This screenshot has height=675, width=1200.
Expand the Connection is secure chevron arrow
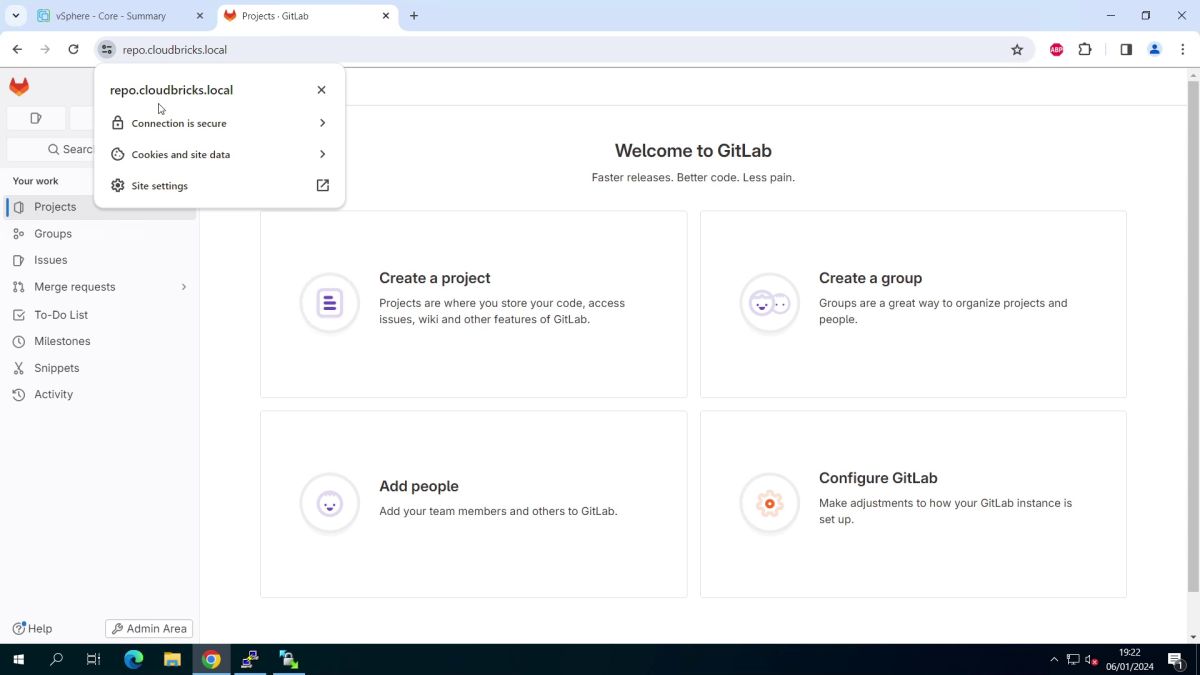pos(322,123)
